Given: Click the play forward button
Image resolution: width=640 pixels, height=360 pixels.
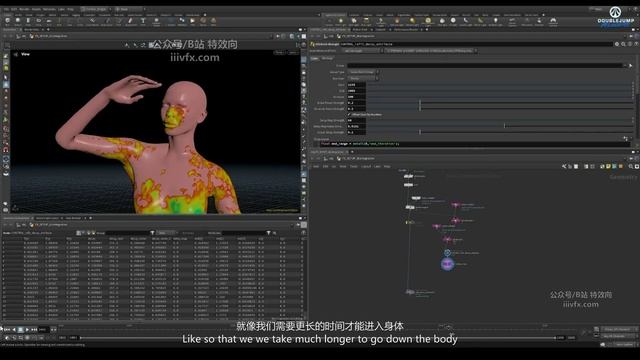Looking at the screenshot, I should 27,329.
